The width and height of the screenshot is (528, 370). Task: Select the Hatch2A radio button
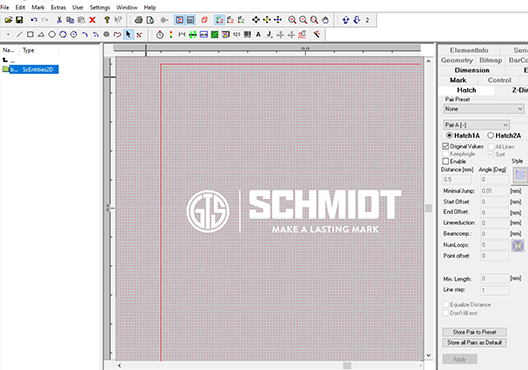click(490, 135)
